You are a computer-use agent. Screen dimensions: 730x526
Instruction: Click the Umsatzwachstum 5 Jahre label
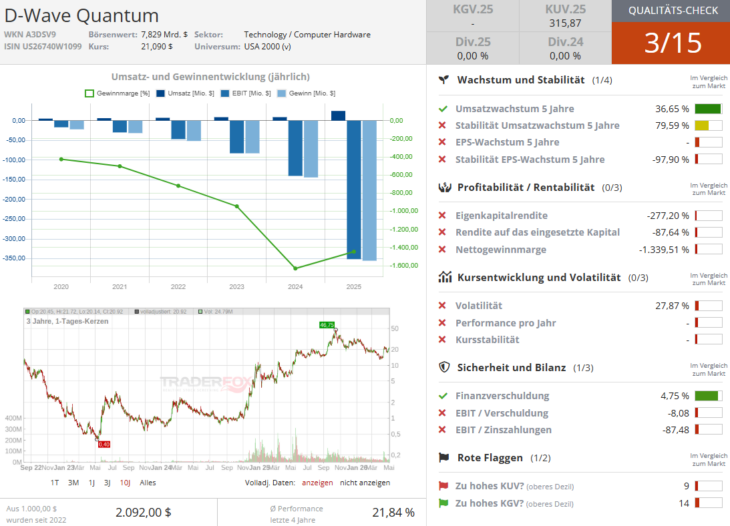tap(514, 109)
